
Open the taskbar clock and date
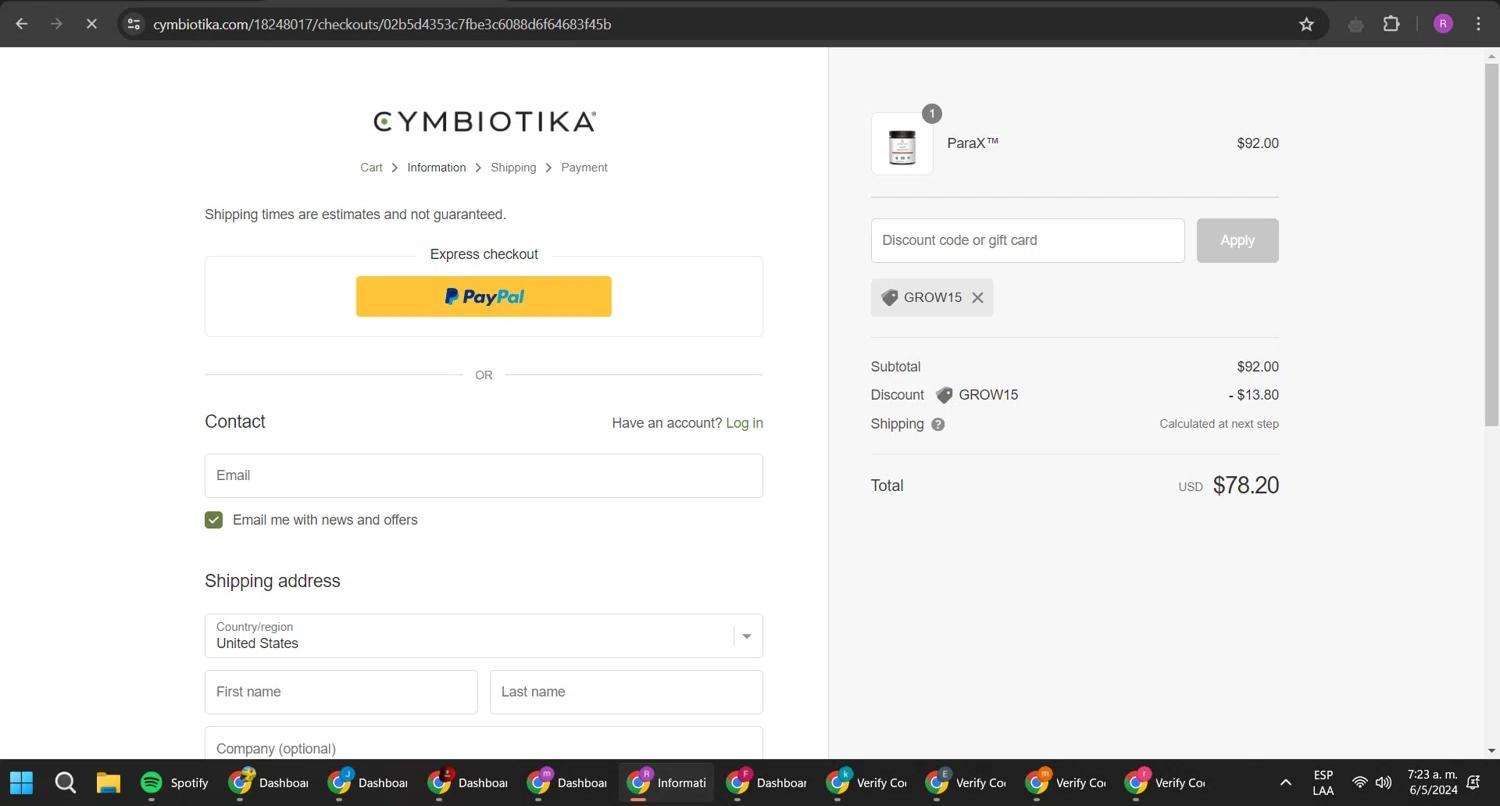click(1432, 783)
